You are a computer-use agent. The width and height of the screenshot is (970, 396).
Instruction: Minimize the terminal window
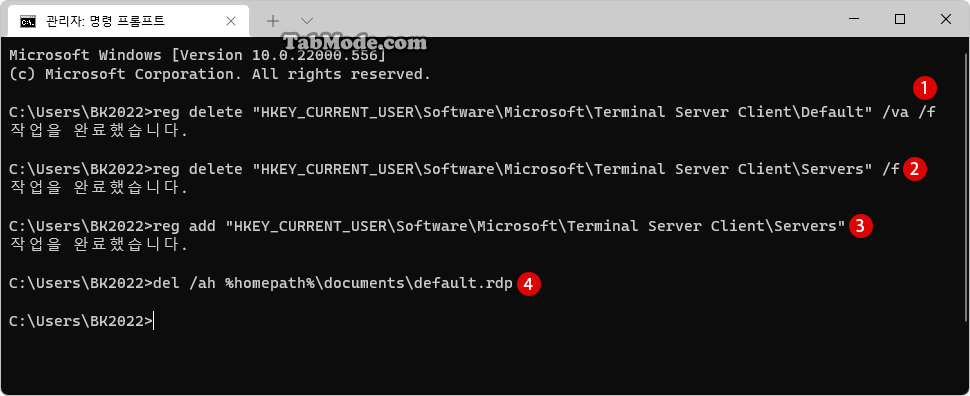point(854,20)
